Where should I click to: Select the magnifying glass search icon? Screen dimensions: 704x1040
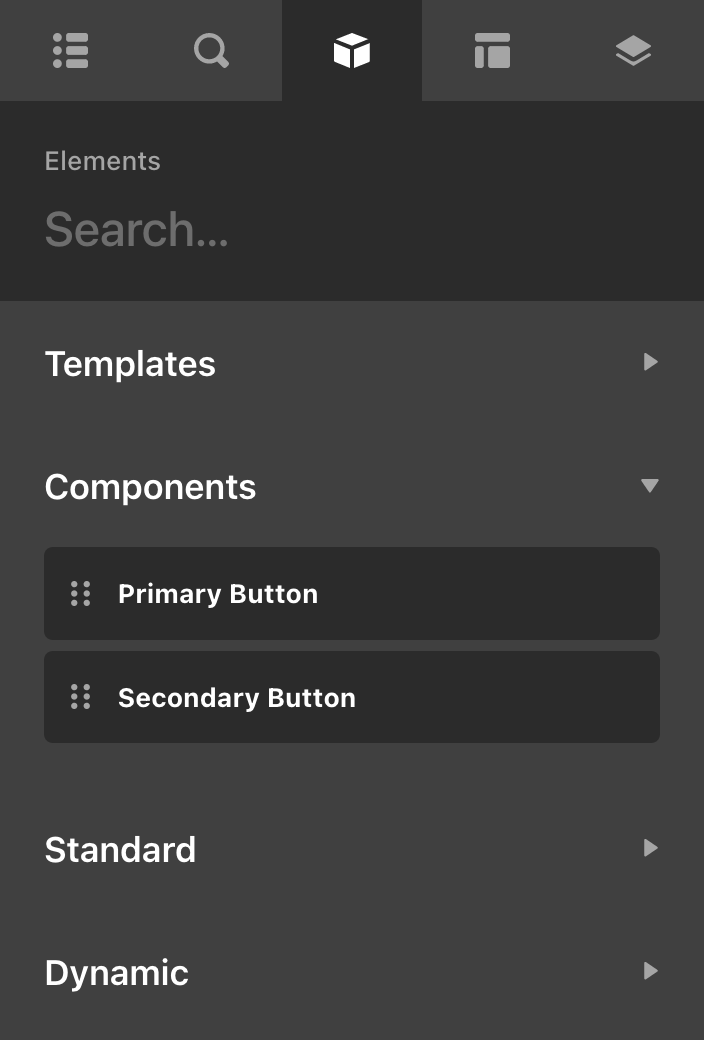click(211, 50)
